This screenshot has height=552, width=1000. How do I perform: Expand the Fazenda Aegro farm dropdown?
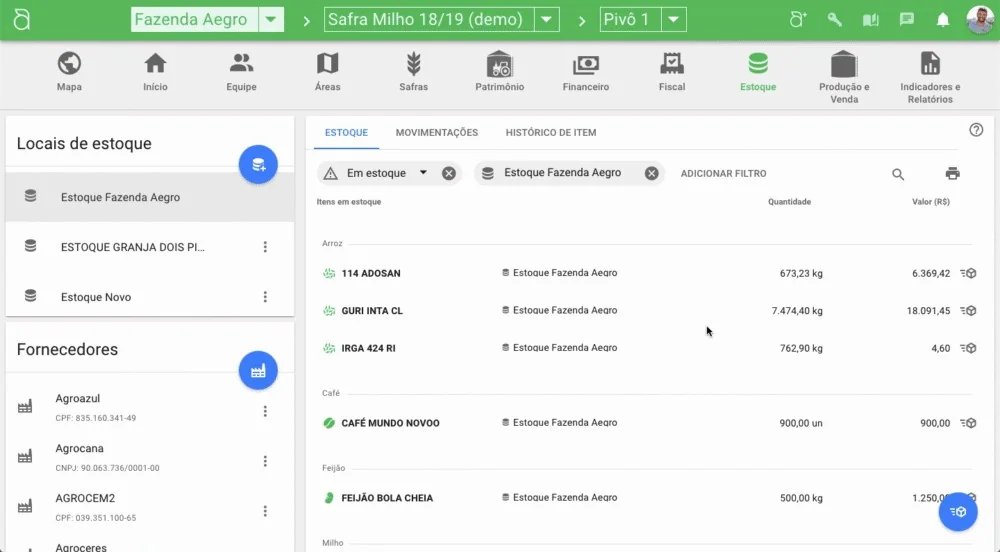[x=271, y=20]
